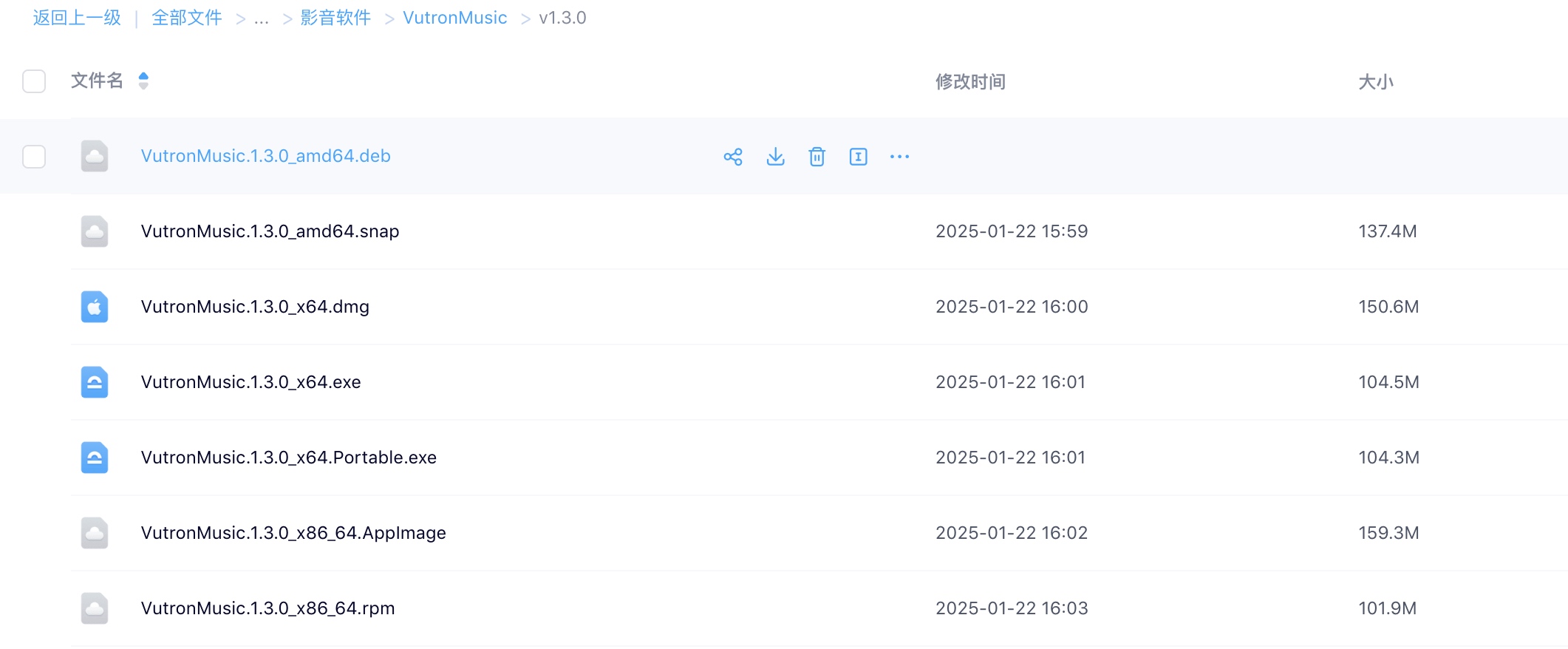Open more options for amd64.deb row
The height and width of the screenshot is (649, 1568).
(x=899, y=157)
